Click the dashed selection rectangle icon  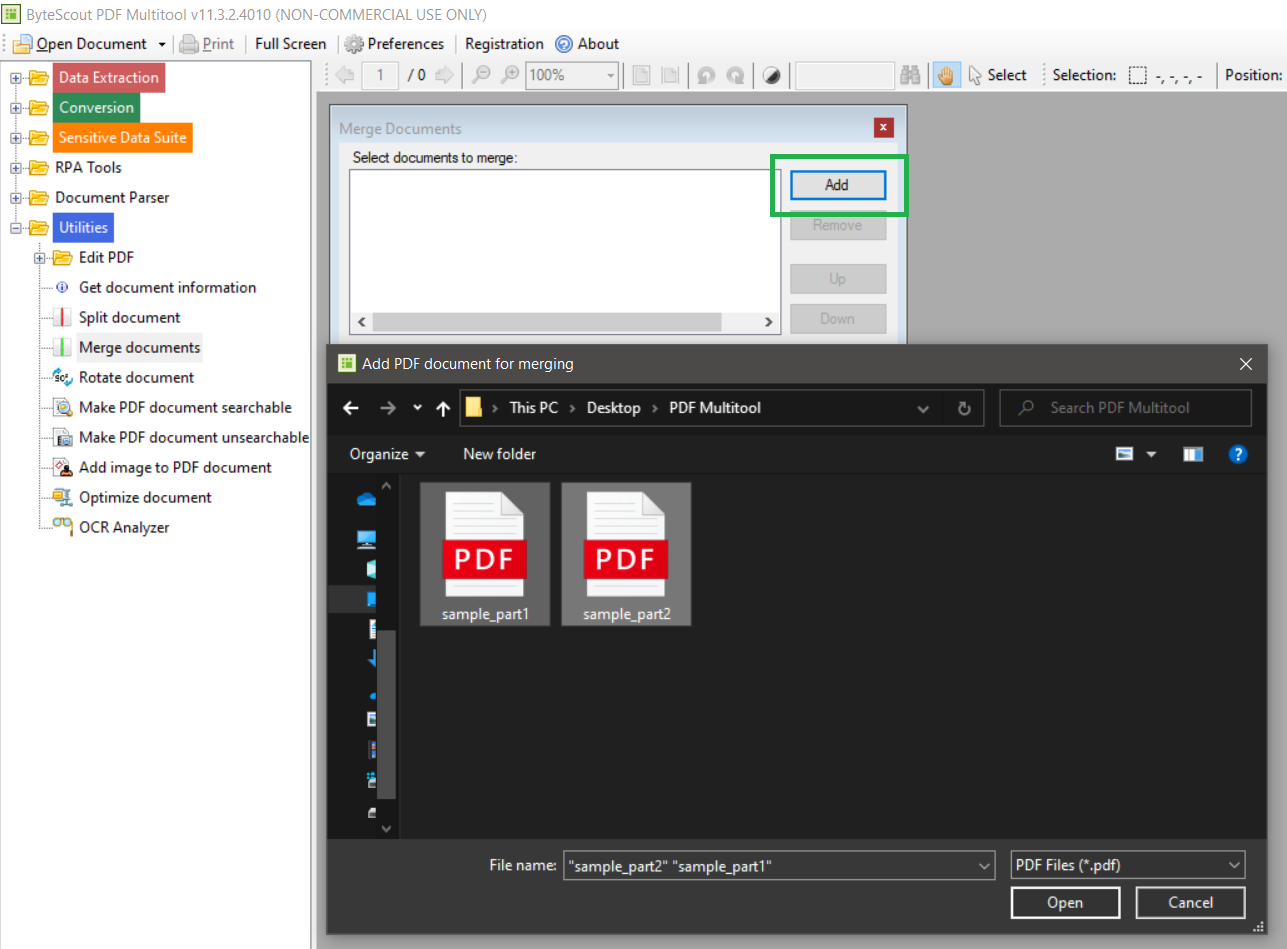coord(1137,75)
